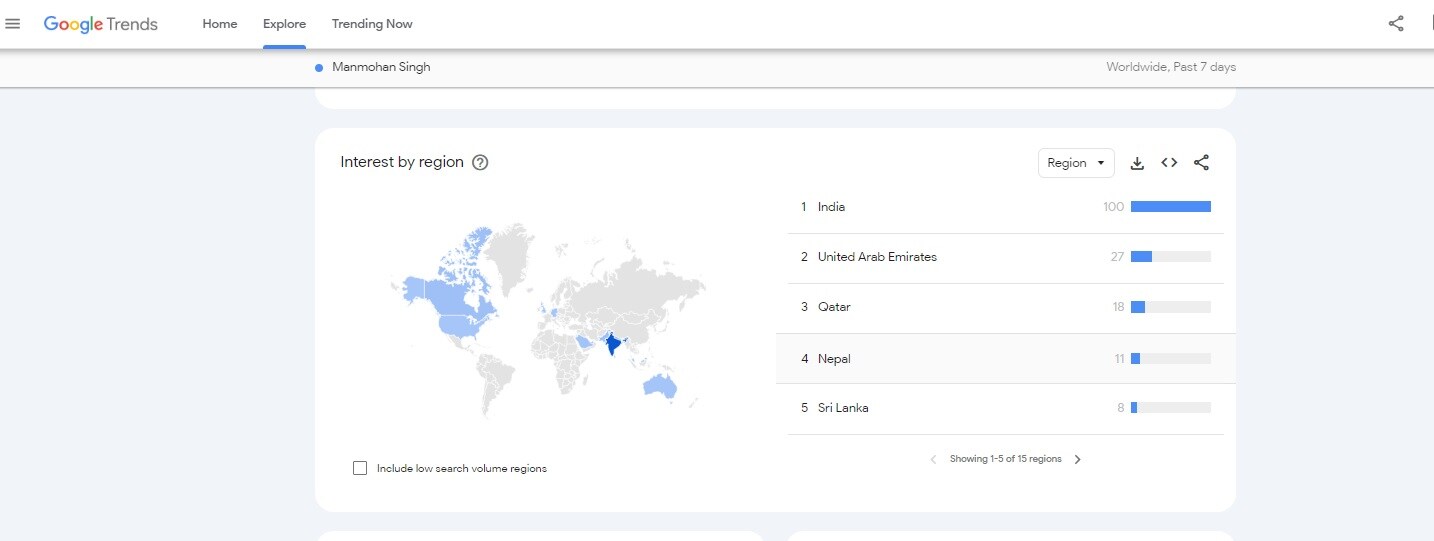The image size is (1434, 541).
Task: Switch to the Explore tab
Action: (x=284, y=24)
